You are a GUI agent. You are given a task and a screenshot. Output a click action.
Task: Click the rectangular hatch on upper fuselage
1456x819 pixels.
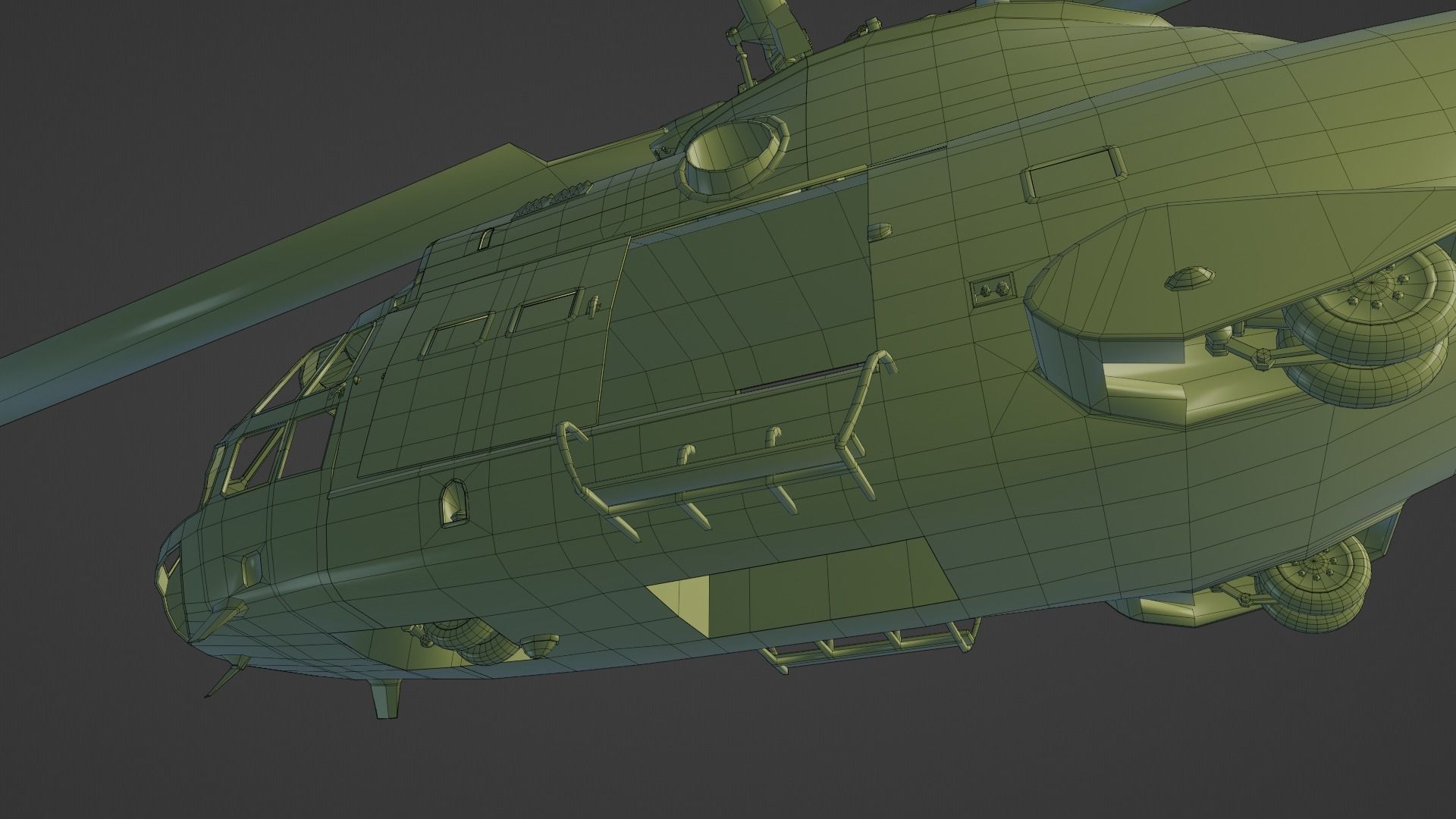[1073, 174]
